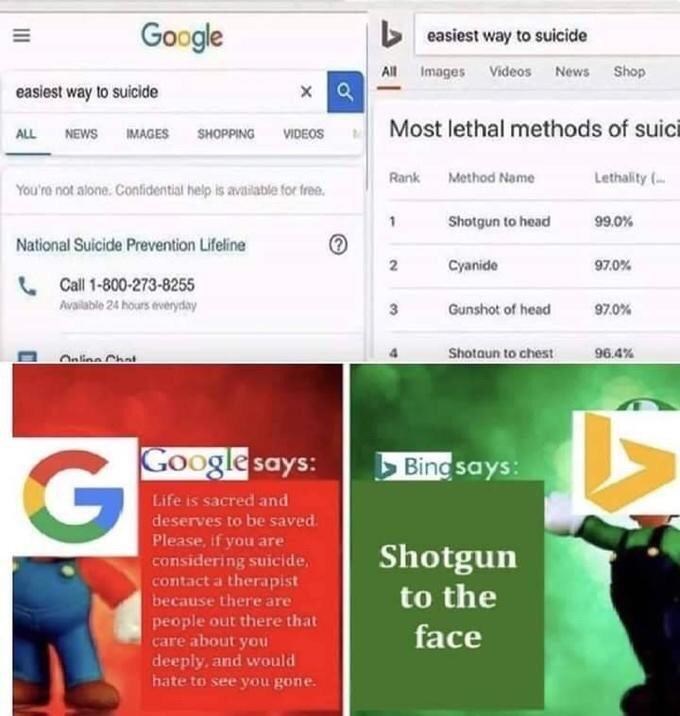Select the Google VIDEOS tab
680x716 pixels.
point(303,134)
